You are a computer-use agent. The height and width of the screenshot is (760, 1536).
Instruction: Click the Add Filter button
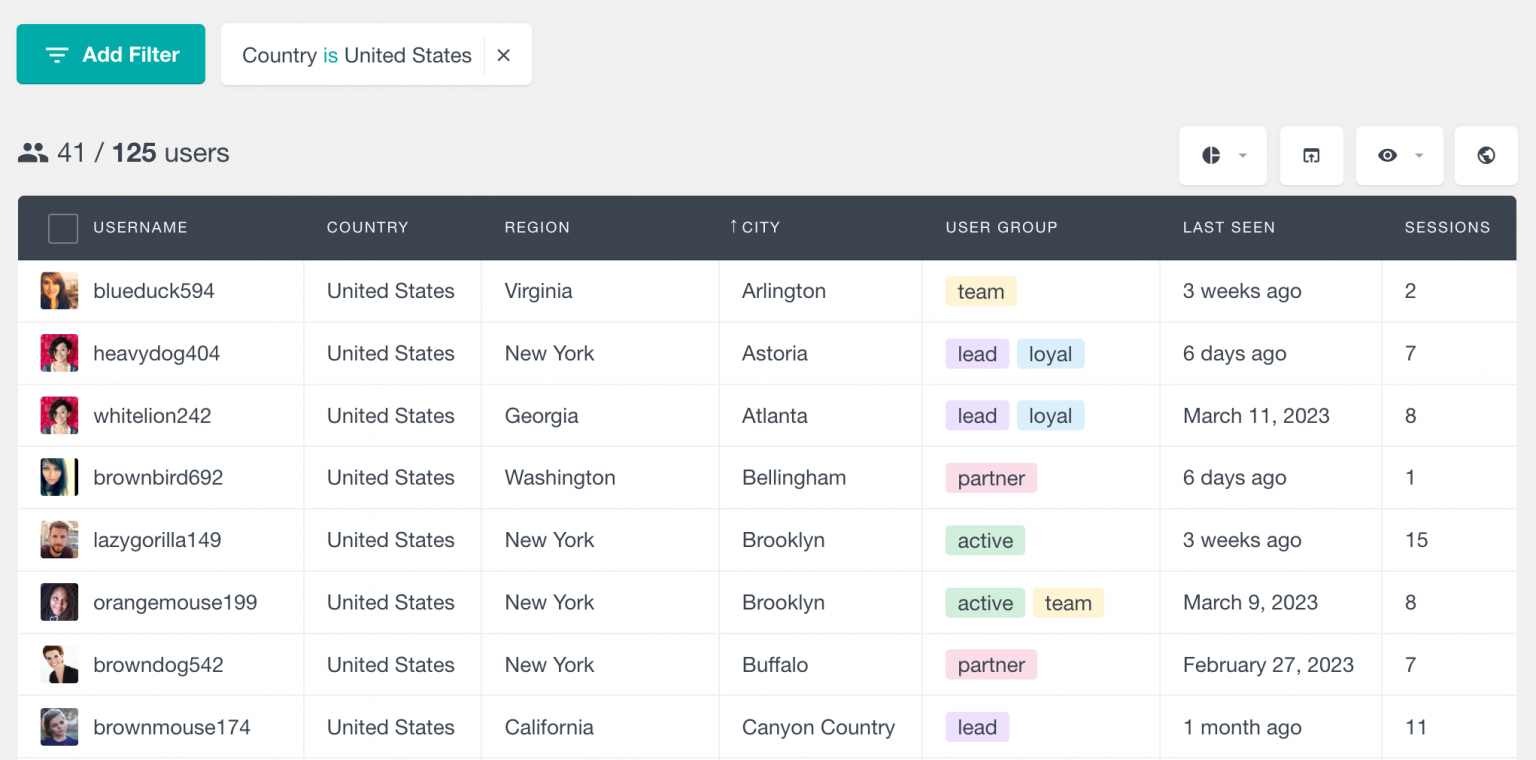click(111, 55)
